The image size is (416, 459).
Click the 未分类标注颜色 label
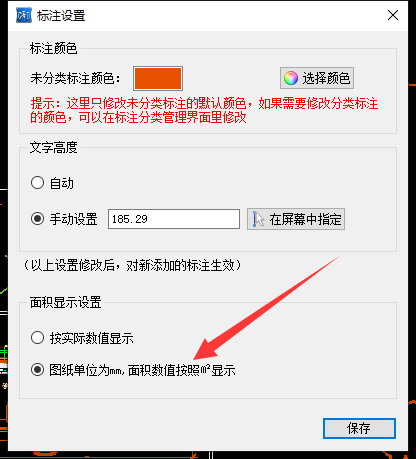(x=75, y=78)
